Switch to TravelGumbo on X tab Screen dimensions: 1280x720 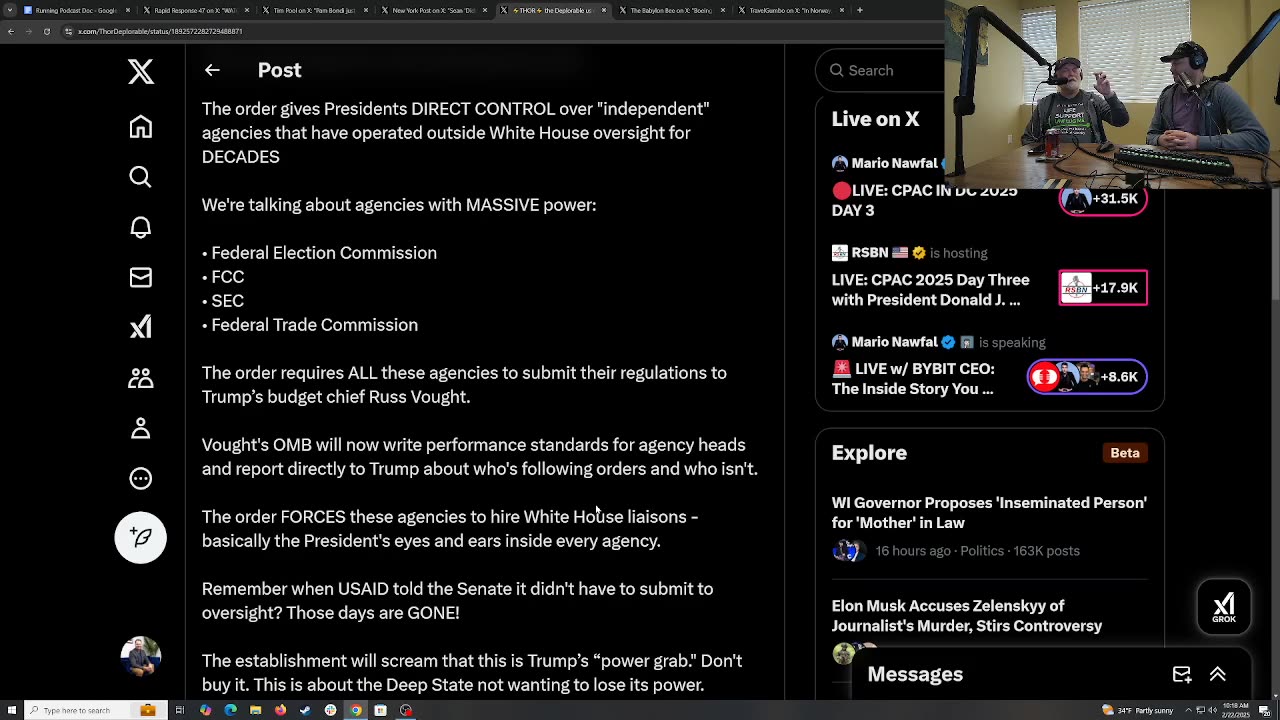coord(790,10)
